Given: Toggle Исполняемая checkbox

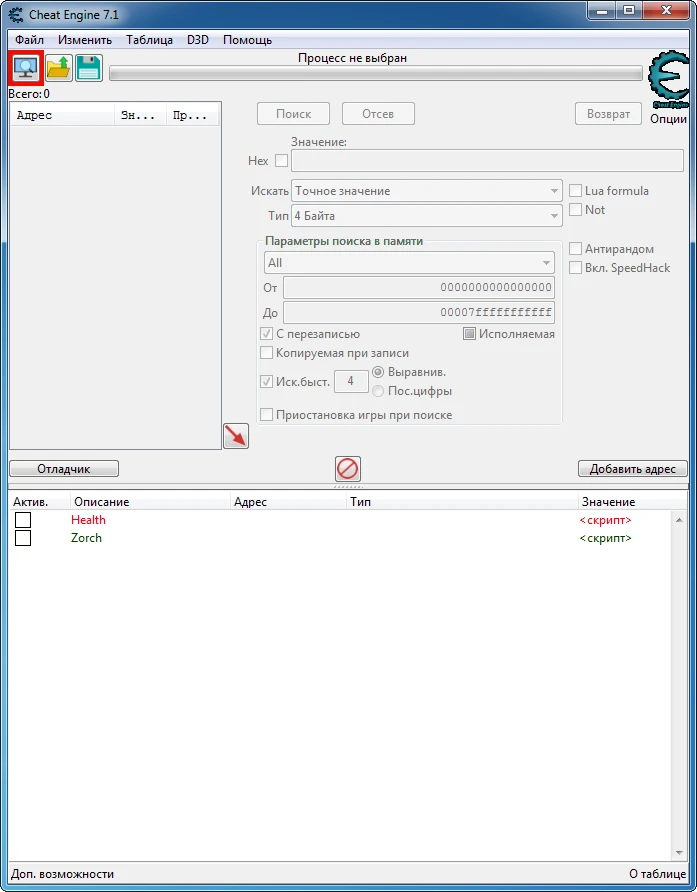Looking at the screenshot, I should pyautogui.click(x=469, y=334).
